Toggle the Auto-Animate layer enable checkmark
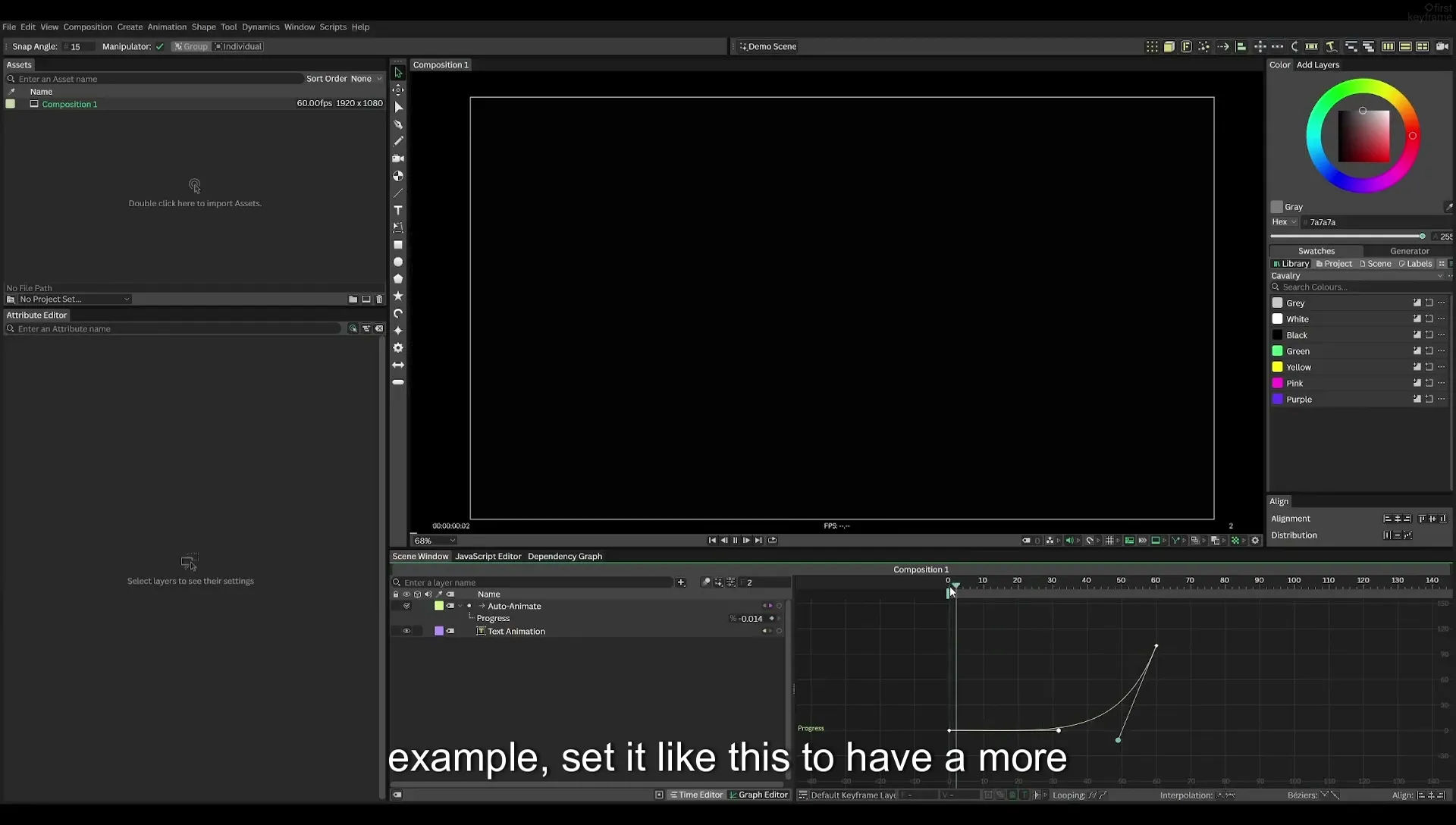This screenshot has width=1456, height=825. click(406, 606)
